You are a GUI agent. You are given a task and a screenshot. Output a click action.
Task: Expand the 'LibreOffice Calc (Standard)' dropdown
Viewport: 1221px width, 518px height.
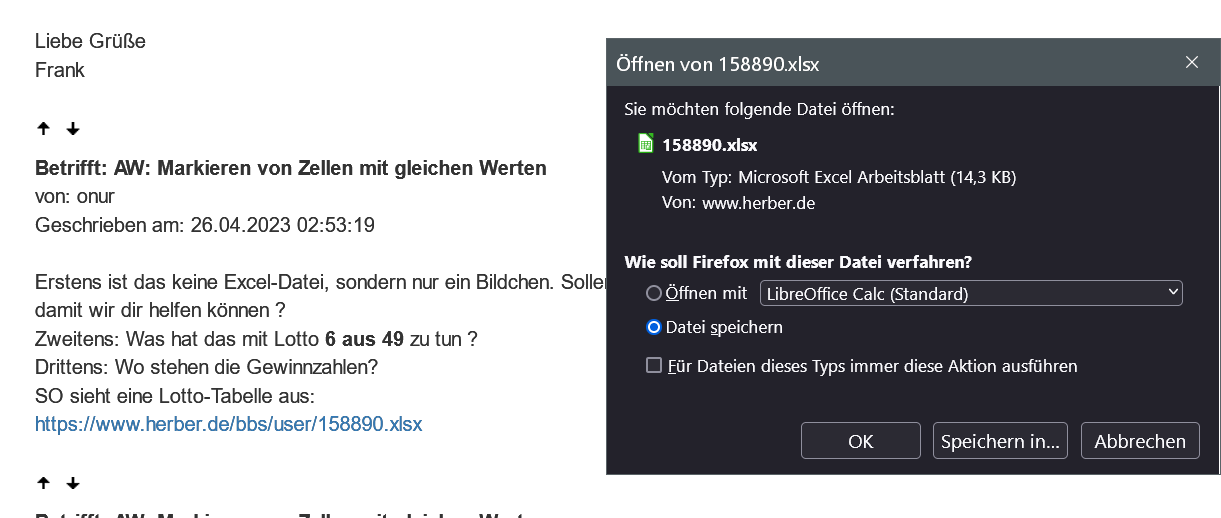[x=971, y=294]
